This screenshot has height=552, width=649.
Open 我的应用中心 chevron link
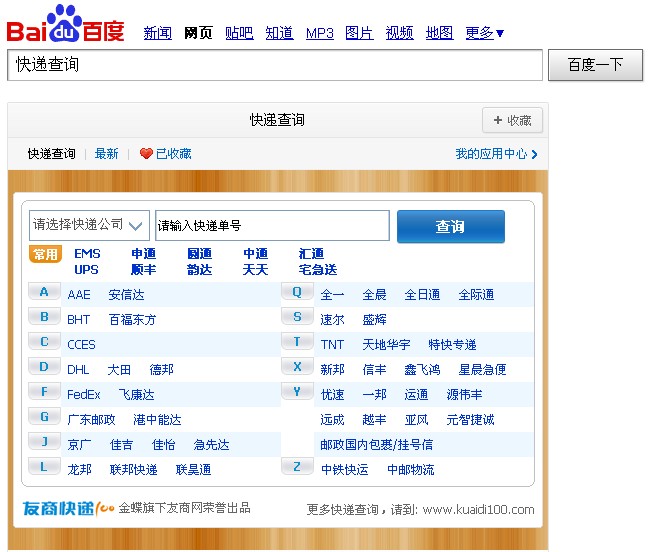496,154
